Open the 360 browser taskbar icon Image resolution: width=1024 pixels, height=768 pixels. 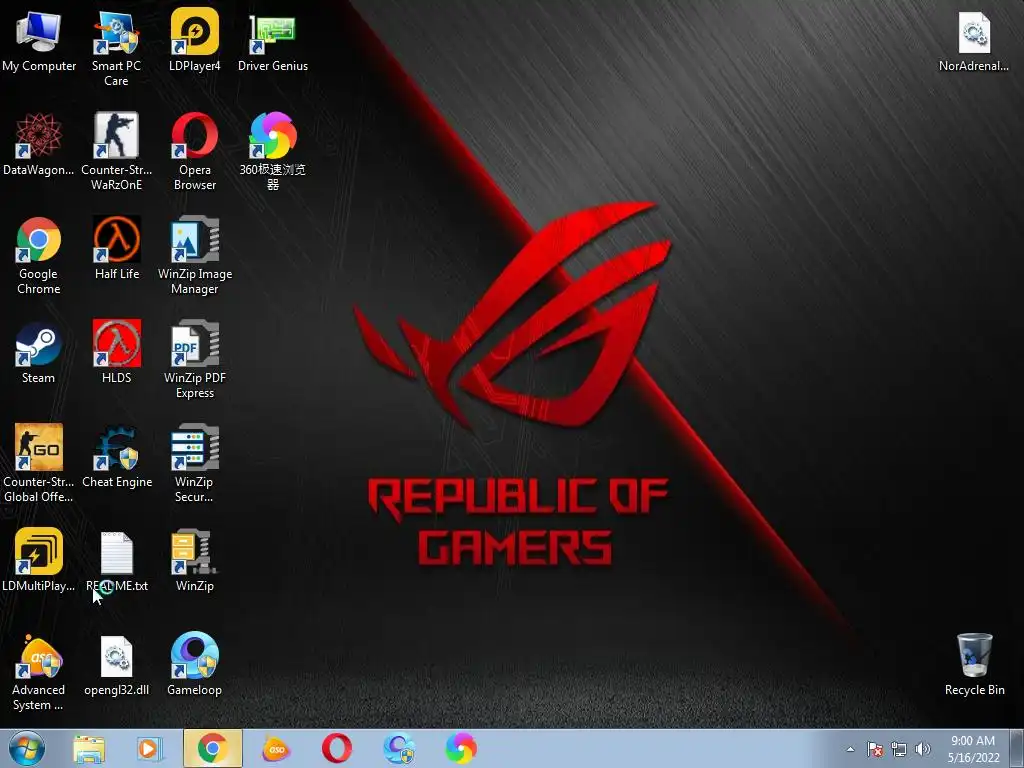coord(461,748)
